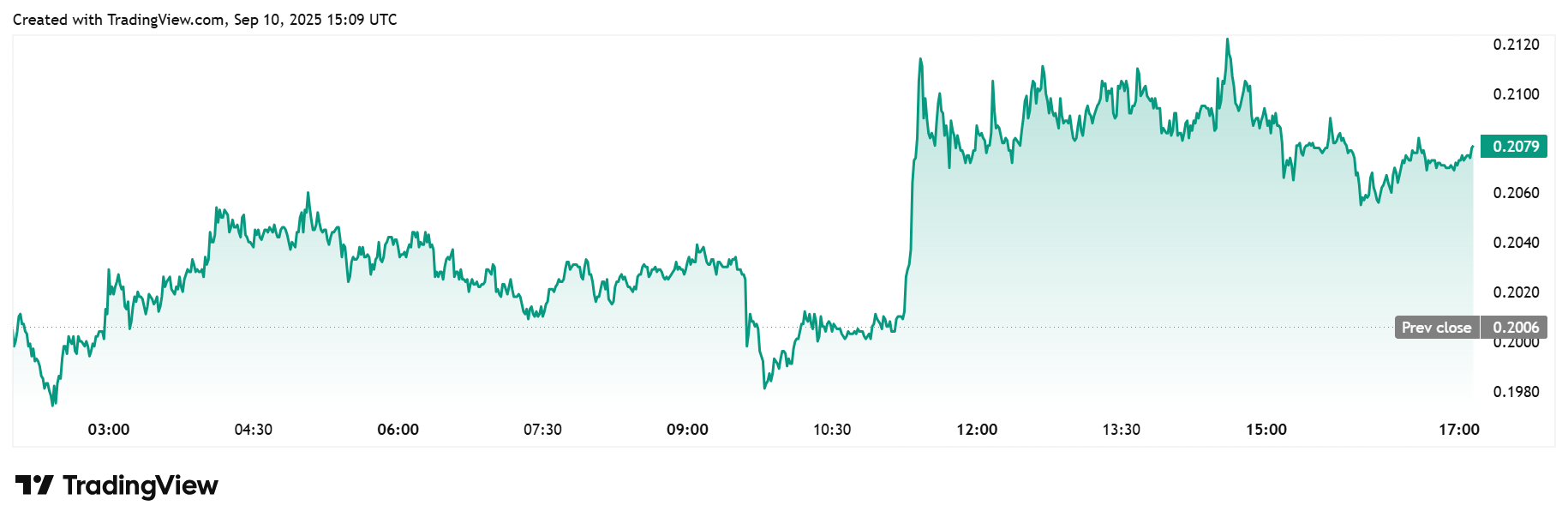Viewport: 1568px width, 524px height.
Task: Click the 0.2100 price scale label
Action: [x=1516, y=94]
